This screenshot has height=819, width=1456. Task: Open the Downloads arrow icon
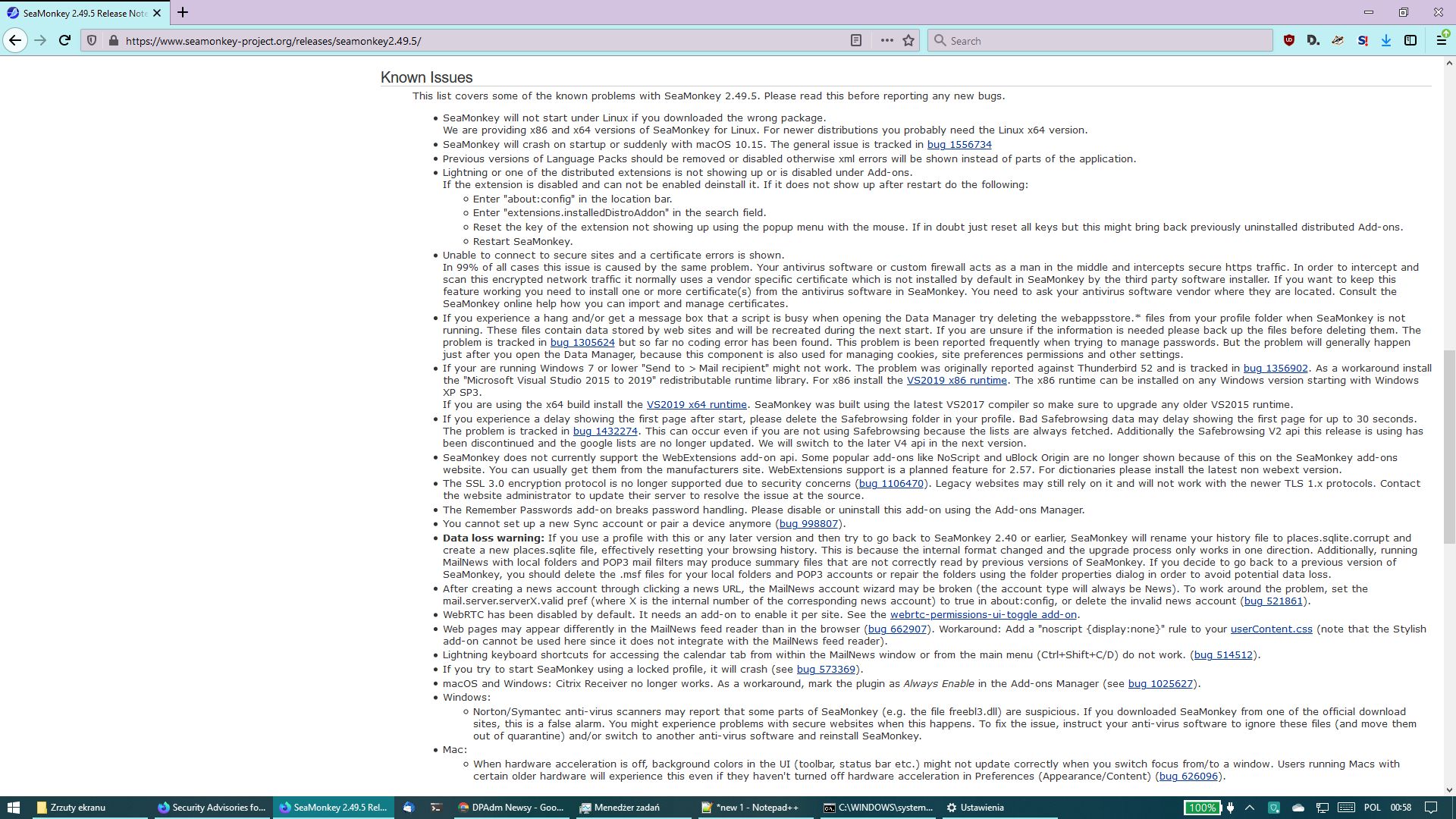(1386, 41)
